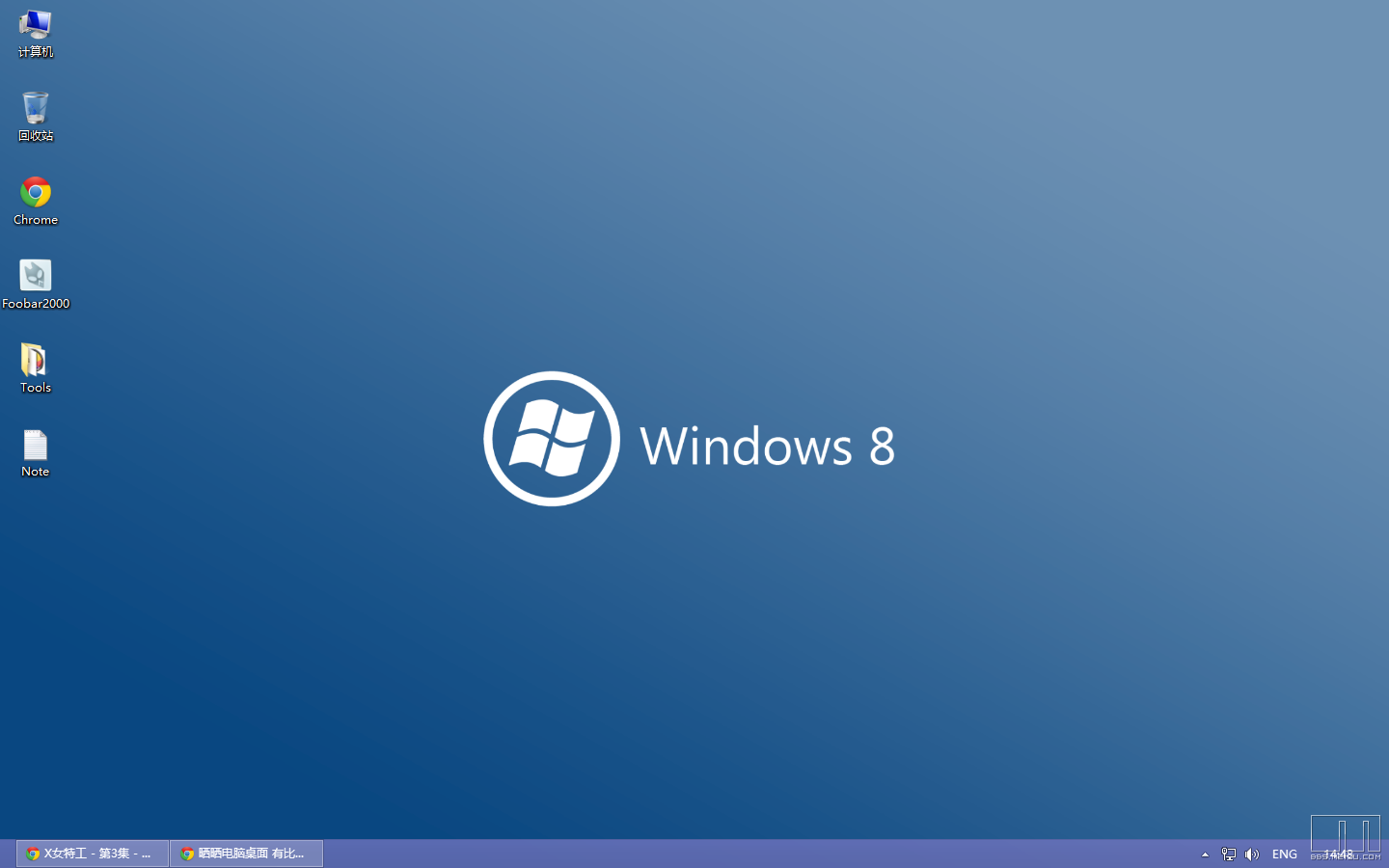The height and width of the screenshot is (868, 1389).
Task: Select the Foobar2000 desktop shortcut
Action: 36,285
